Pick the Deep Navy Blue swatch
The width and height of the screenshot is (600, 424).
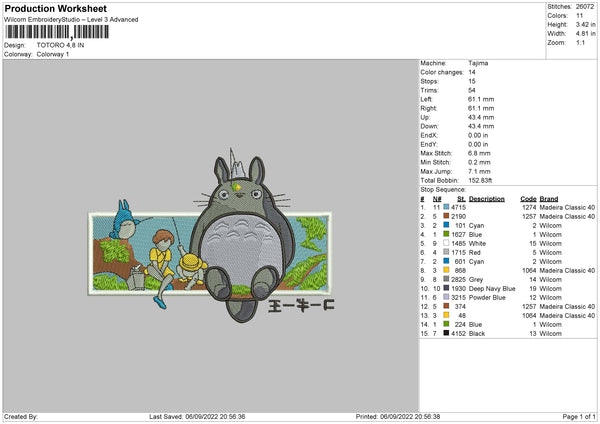(x=446, y=288)
